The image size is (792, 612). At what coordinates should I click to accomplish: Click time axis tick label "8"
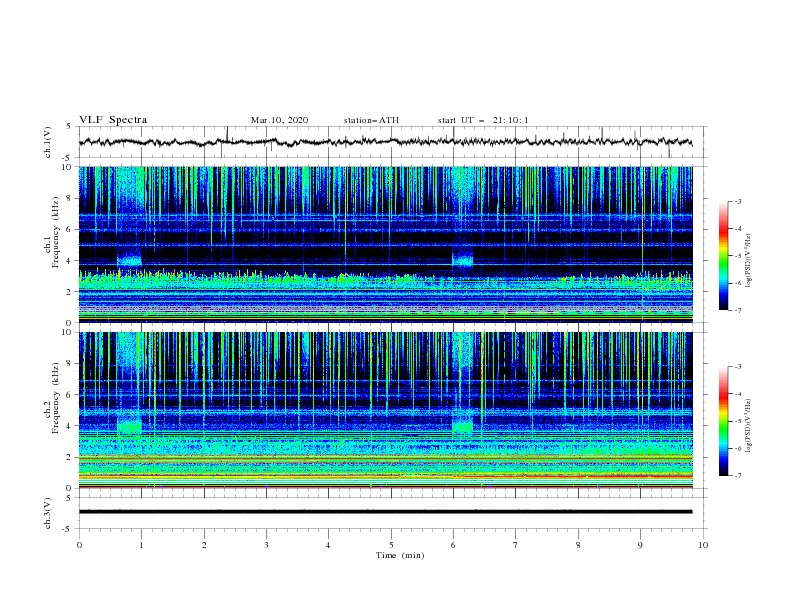tap(578, 545)
